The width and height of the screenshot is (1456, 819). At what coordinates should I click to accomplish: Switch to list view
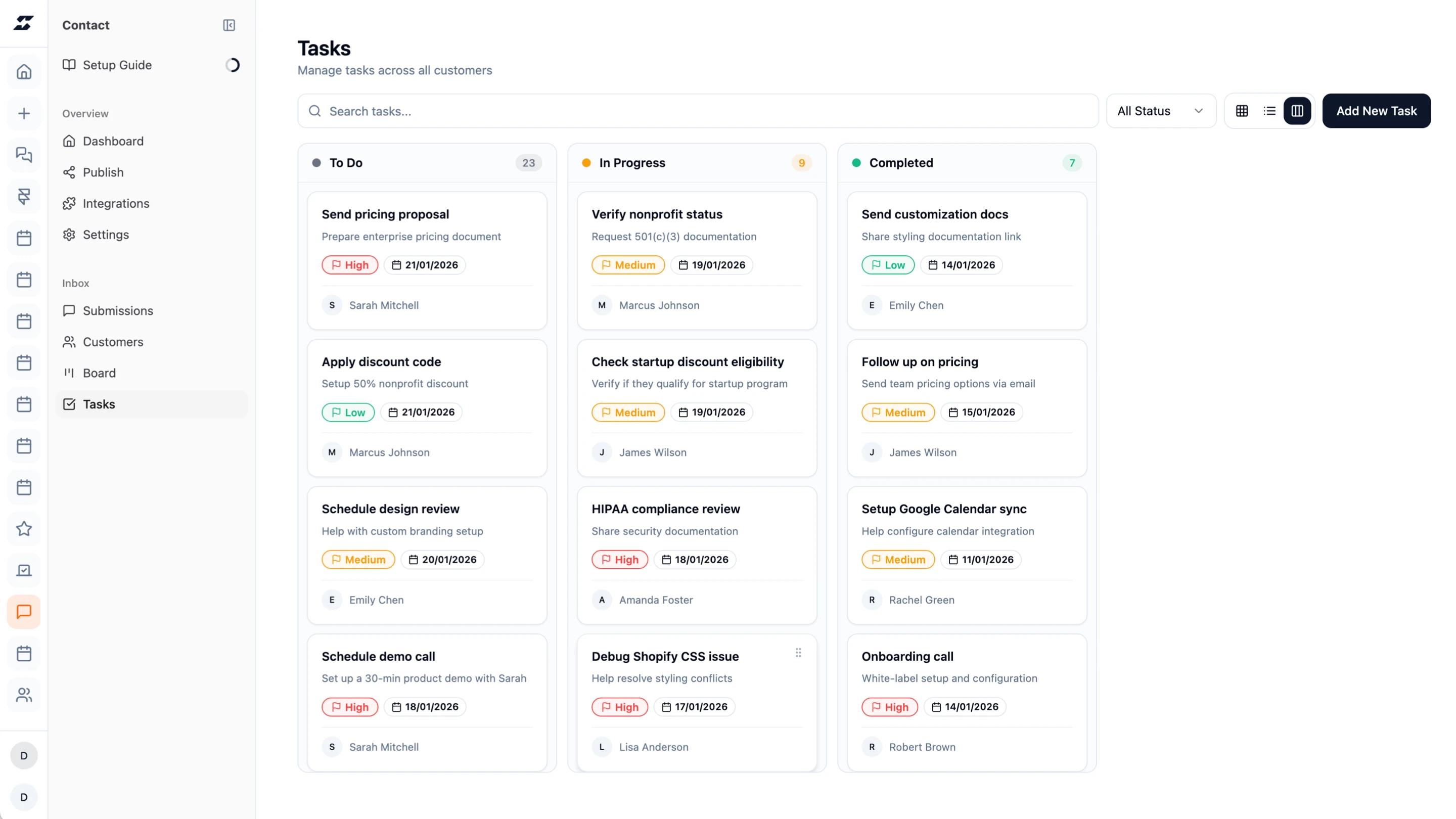1269,111
